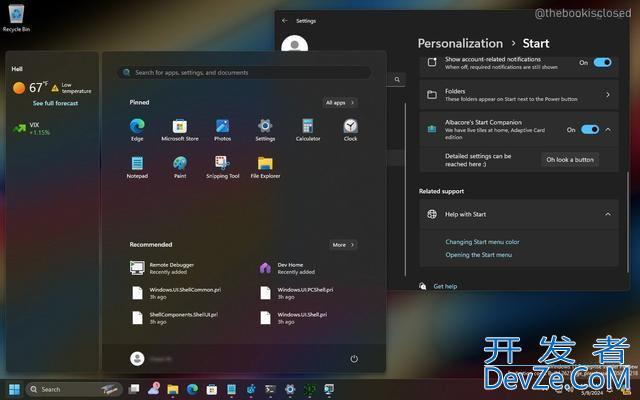Click the Start menu power icon
Viewport: 640px width, 400px height.
coord(354,359)
